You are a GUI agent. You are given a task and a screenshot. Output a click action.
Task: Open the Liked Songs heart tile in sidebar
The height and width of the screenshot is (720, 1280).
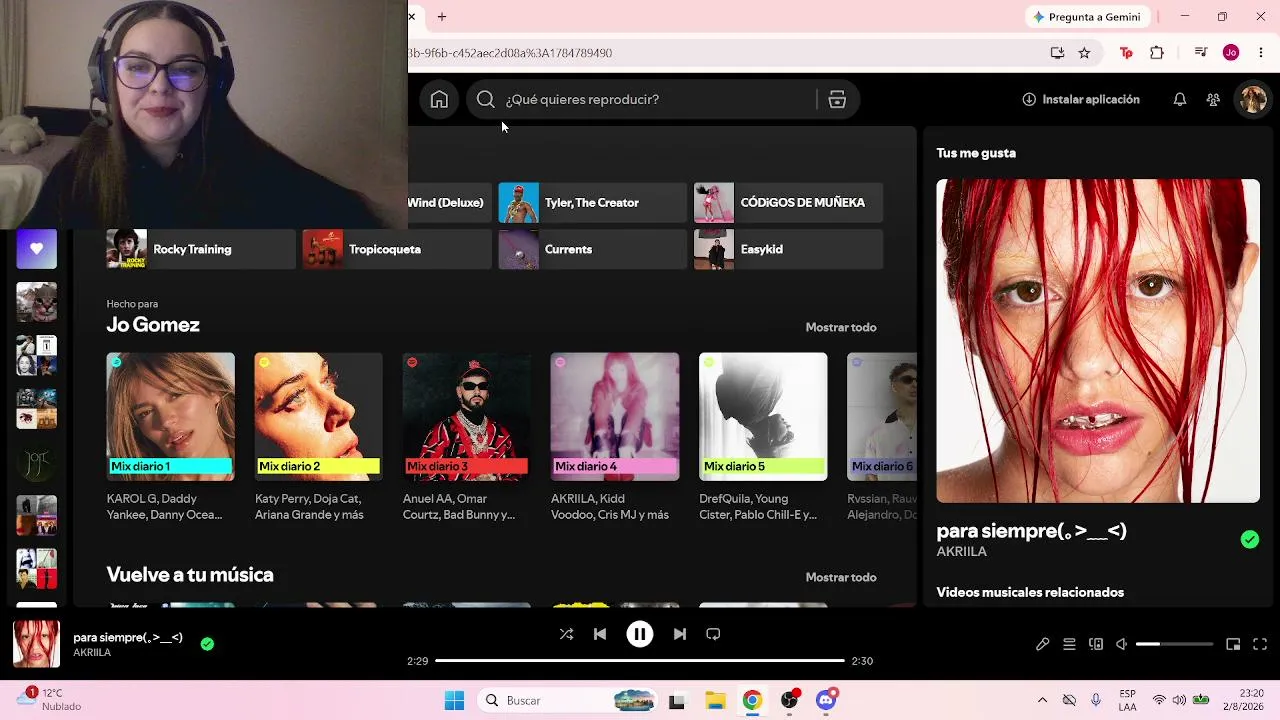[x=36, y=249]
